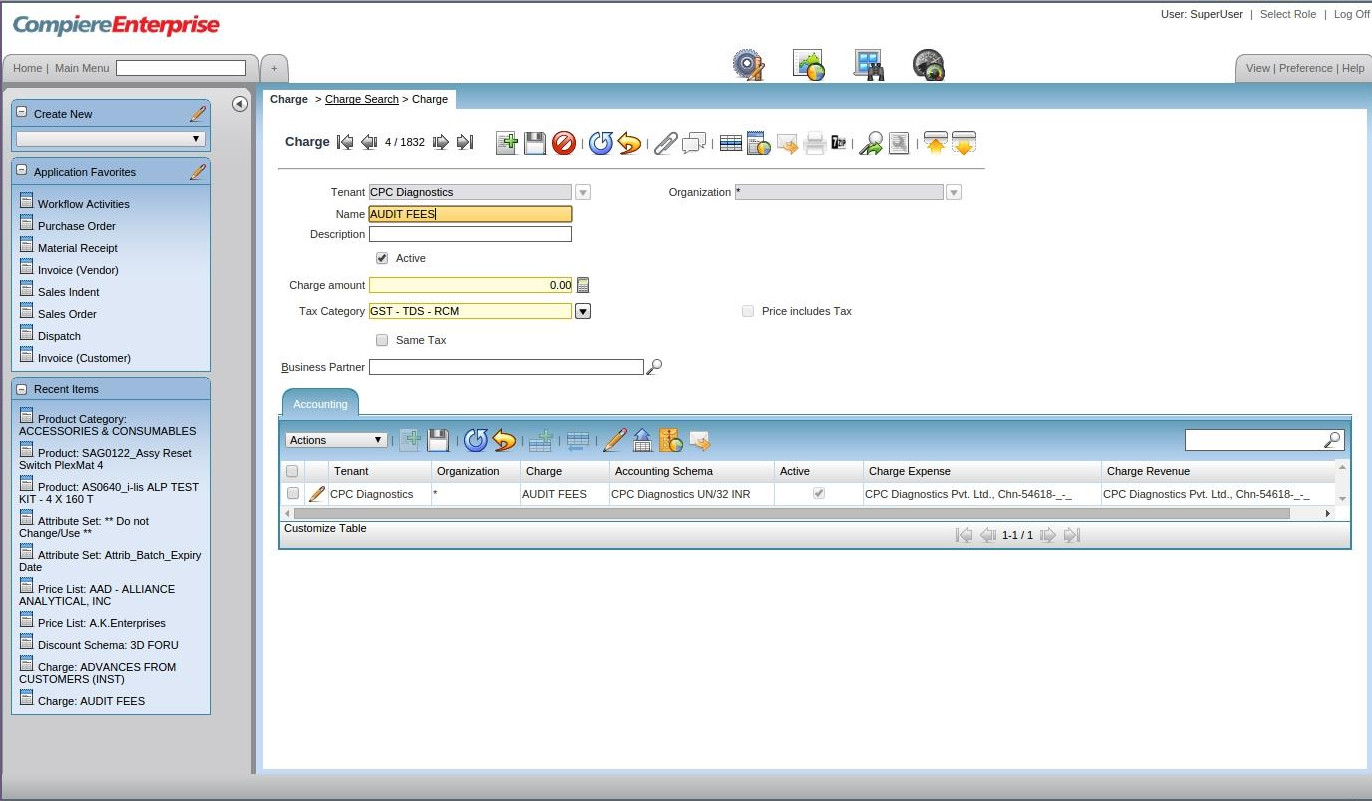Click the 7zip archive icon

(839, 143)
